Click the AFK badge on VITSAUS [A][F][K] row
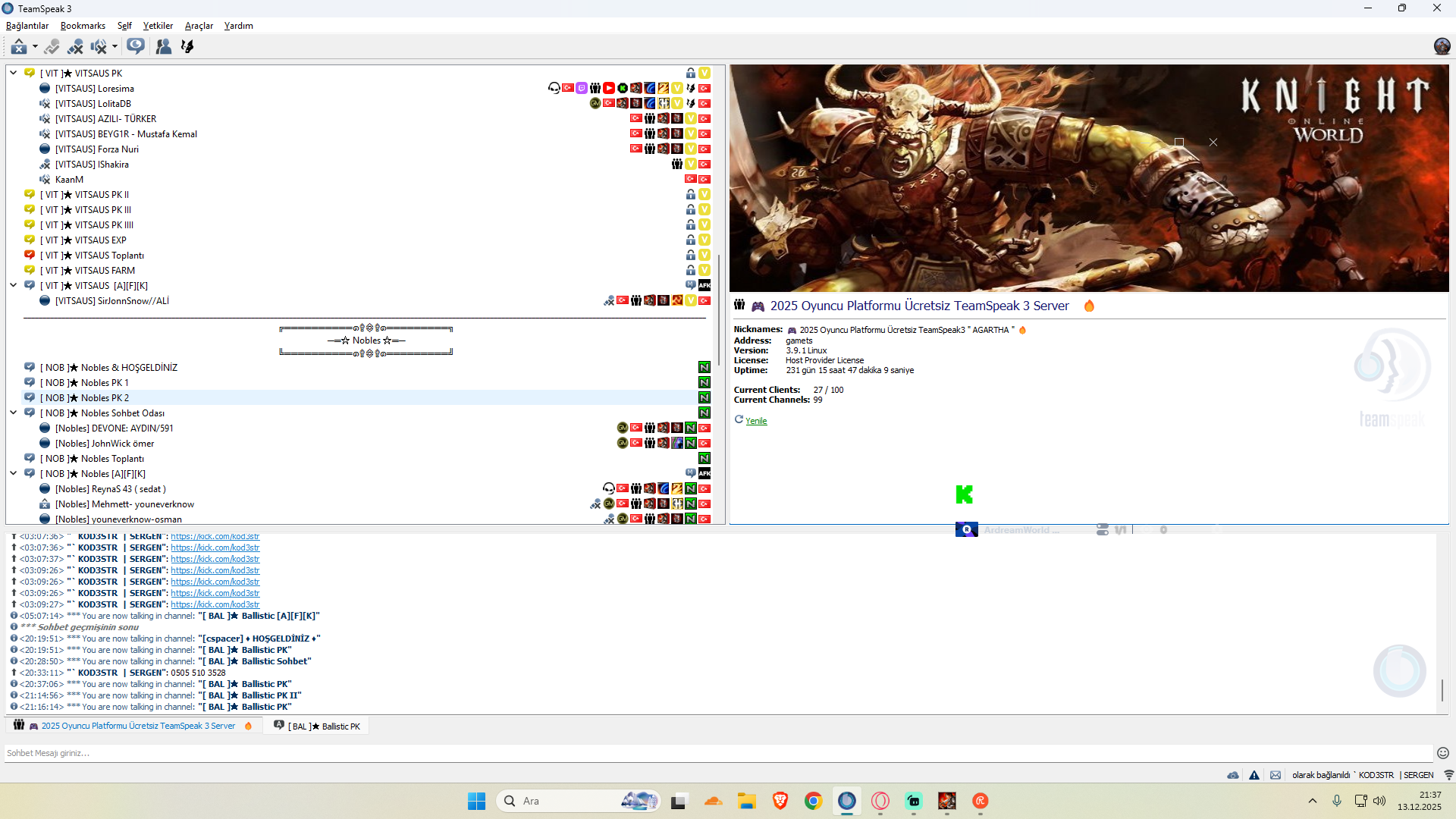 704,286
